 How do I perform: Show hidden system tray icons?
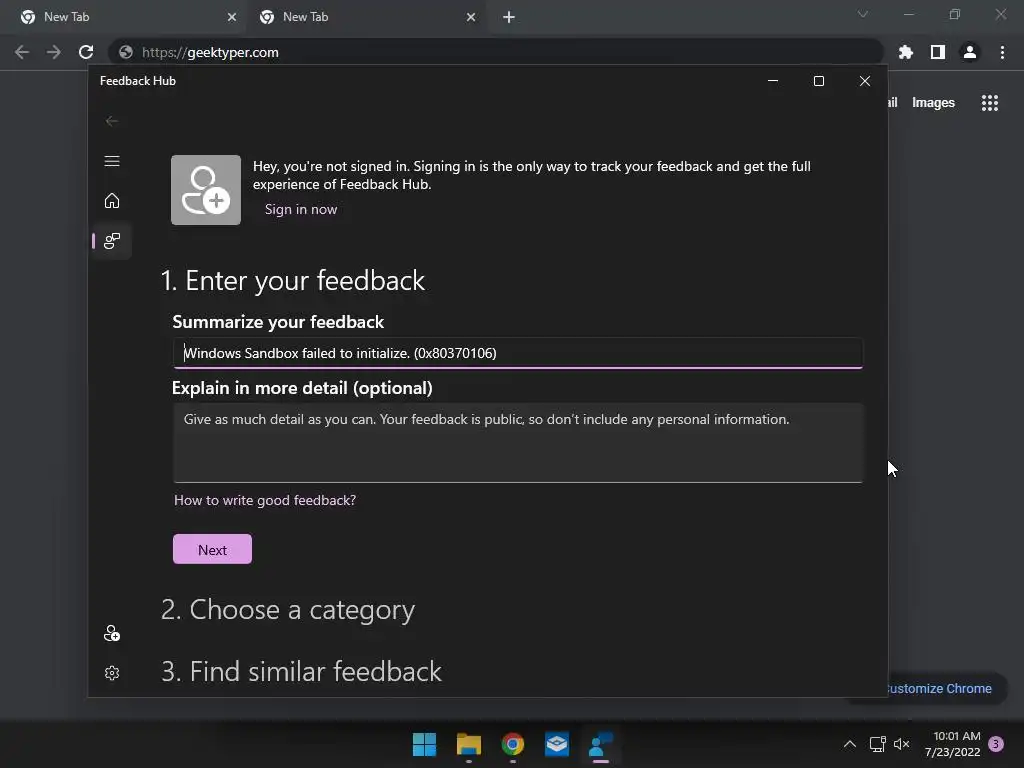coord(850,744)
